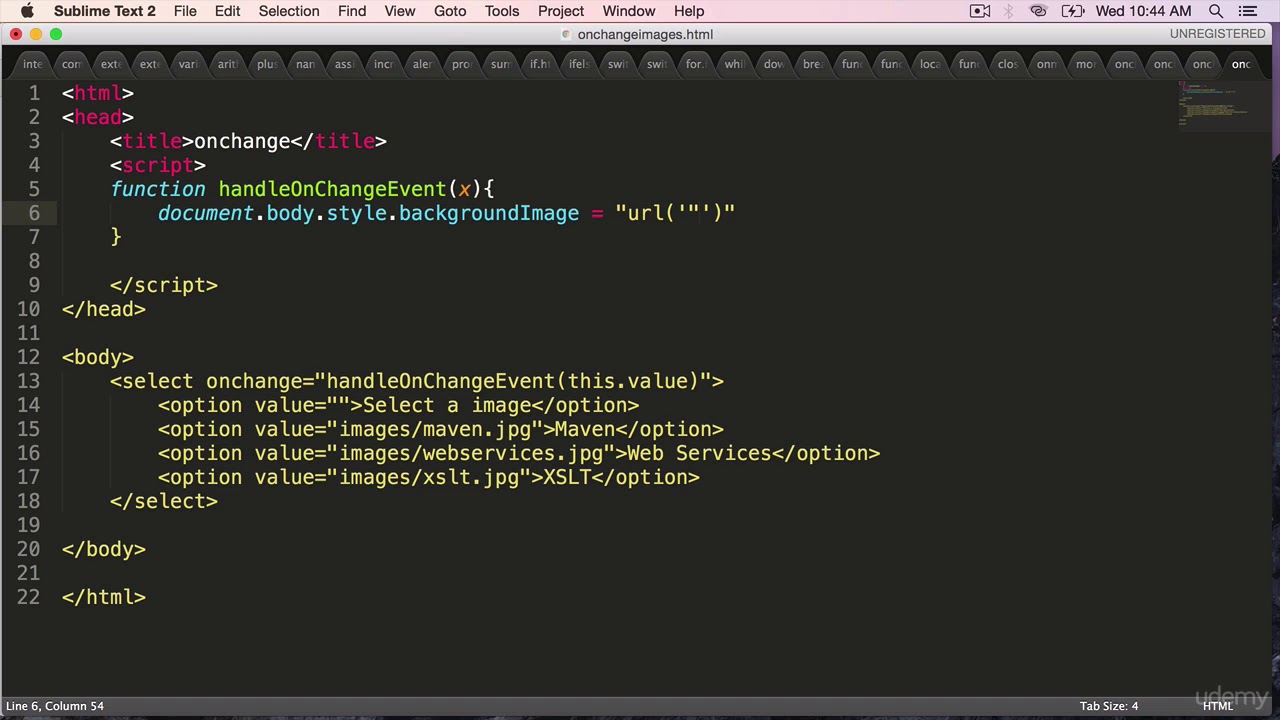Click the UNREGISTERED label in title bar
Image resolution: width=1280 pixels, height=720 pixels.
(x=1217, y=34)
